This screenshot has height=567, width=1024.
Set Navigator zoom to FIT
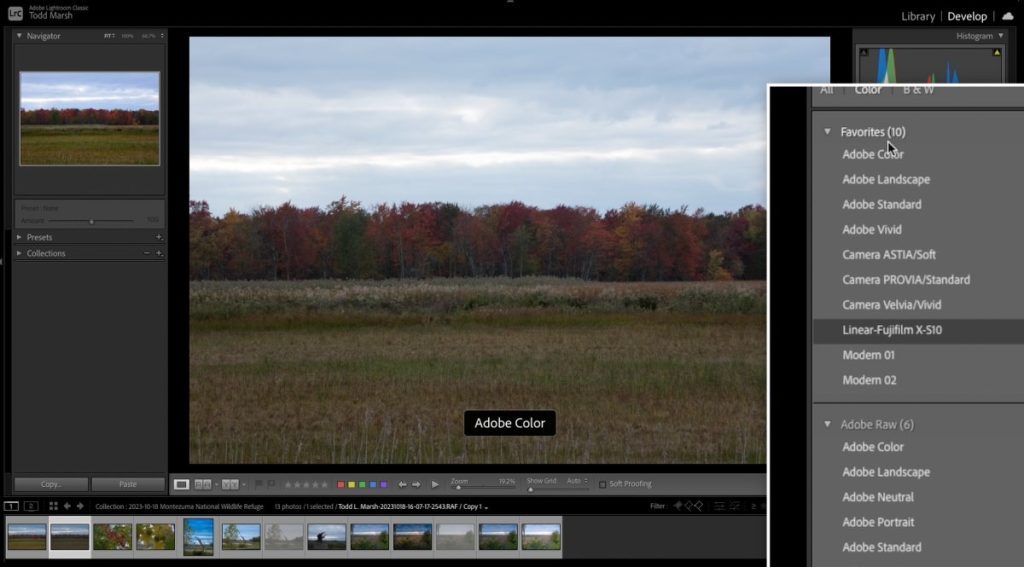[109, 36]
